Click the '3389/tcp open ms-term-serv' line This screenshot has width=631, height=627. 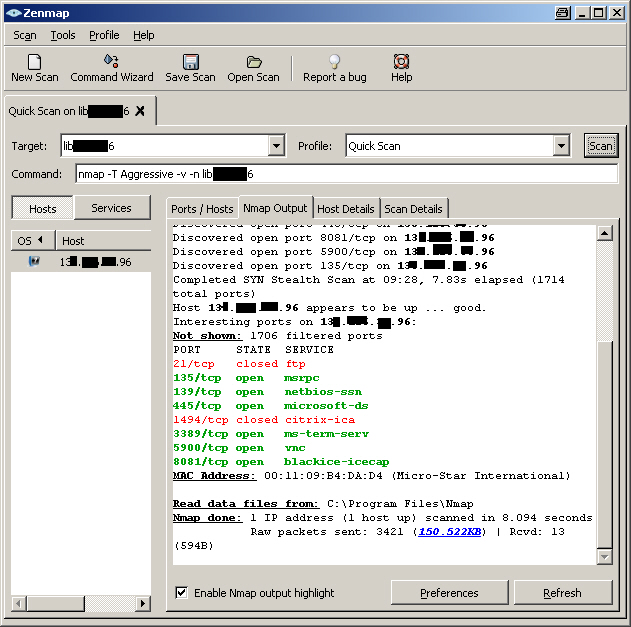271,434
